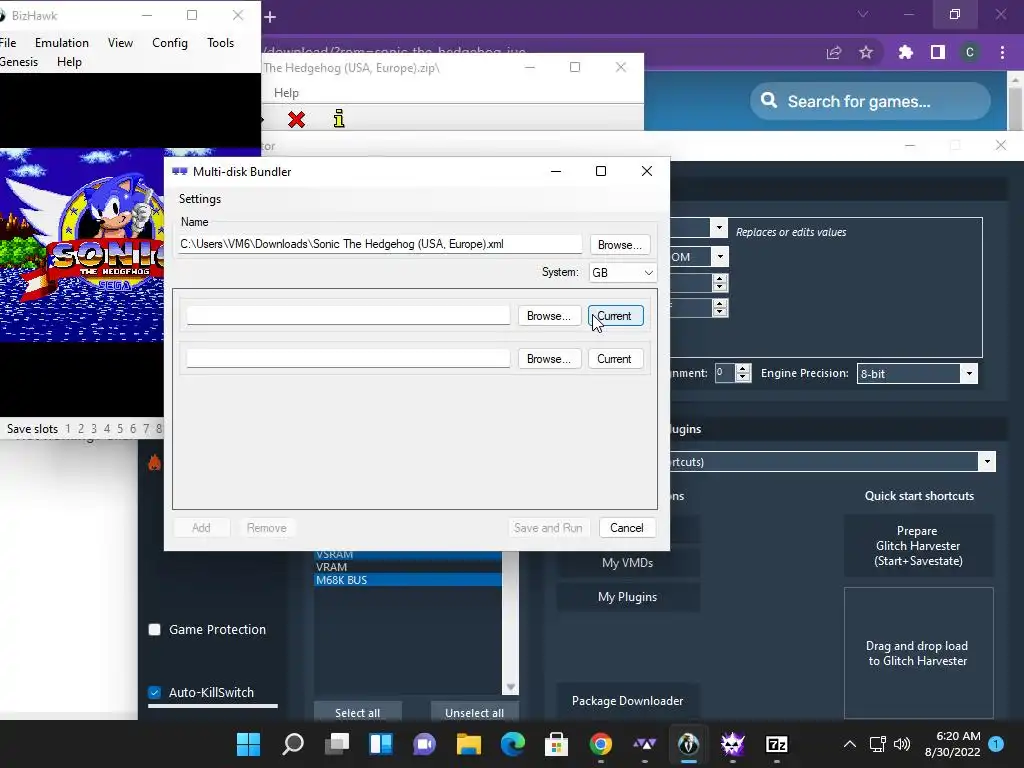The width and height of the screenshot is (1024, 768).
Task: Click the search magnifier icon on website
Action: tap(769, 101)
